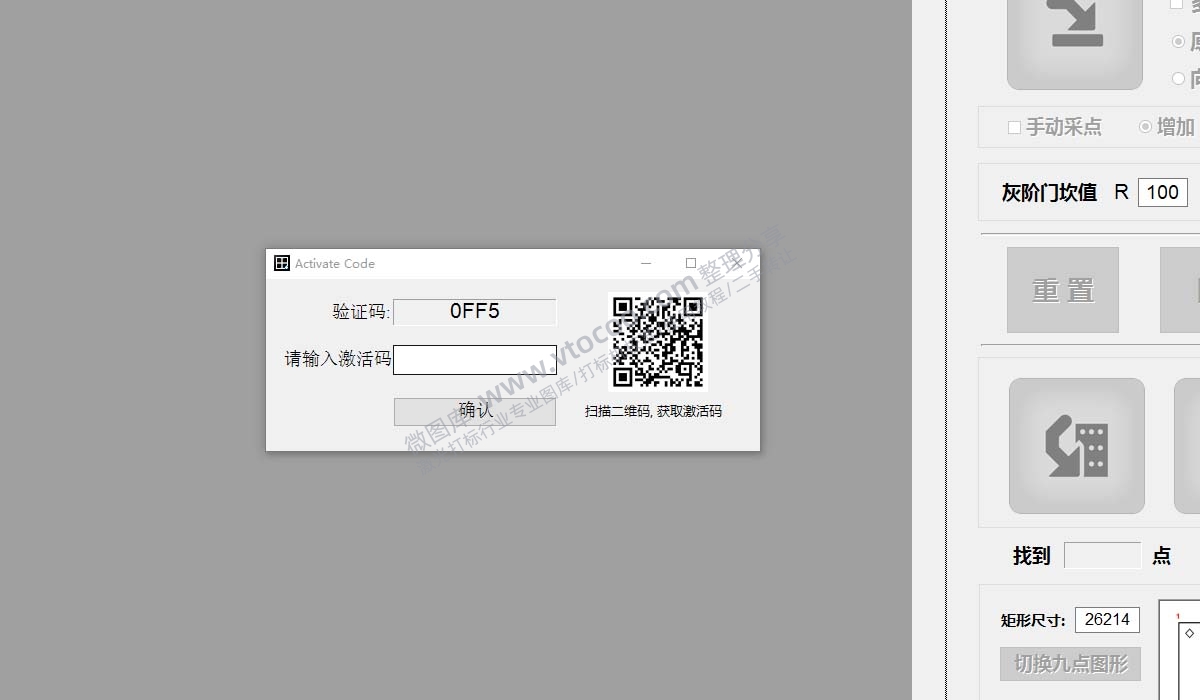Click the Activate Code title bar icon

(x=280, y=263)
